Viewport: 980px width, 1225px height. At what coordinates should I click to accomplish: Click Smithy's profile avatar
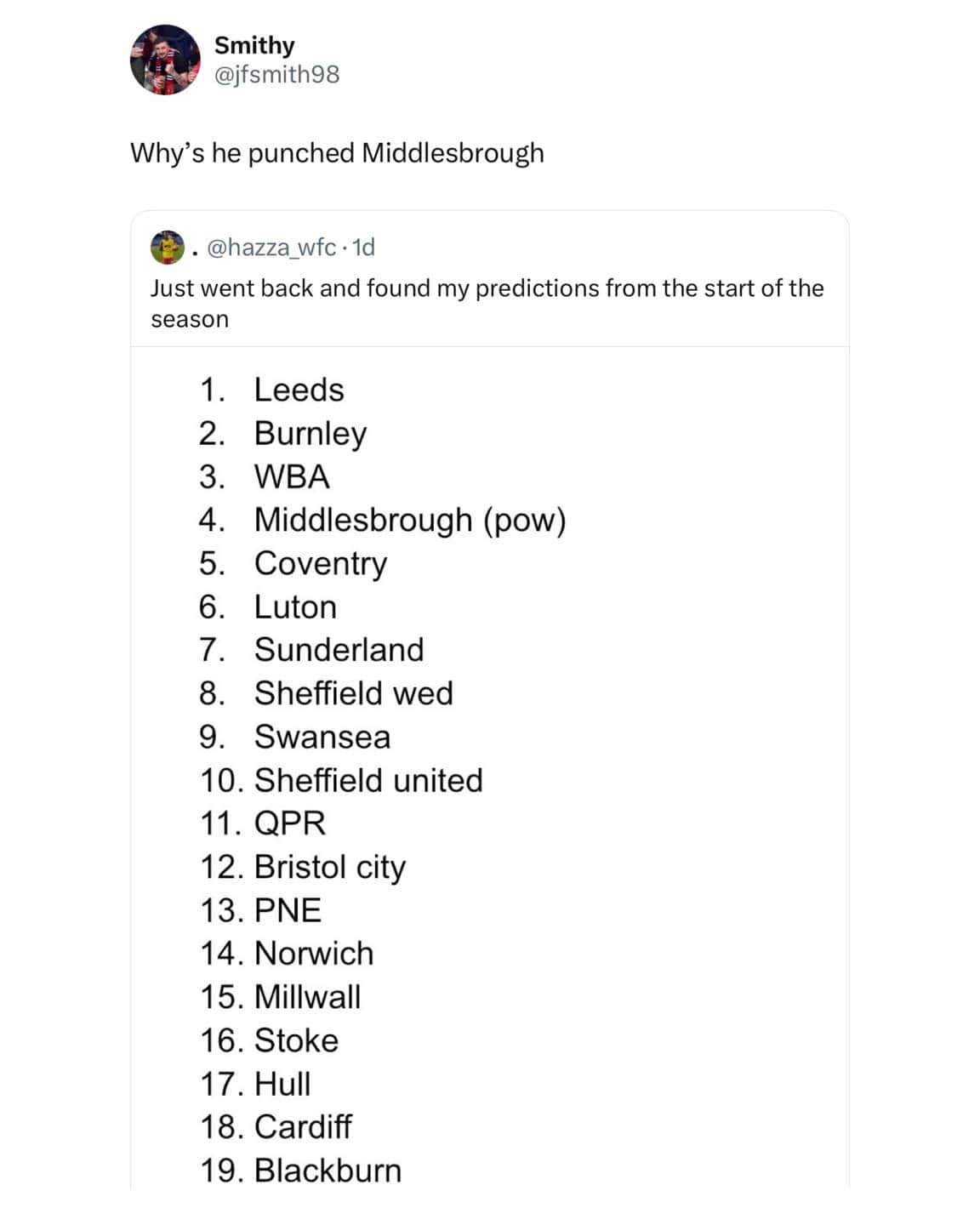165,60
